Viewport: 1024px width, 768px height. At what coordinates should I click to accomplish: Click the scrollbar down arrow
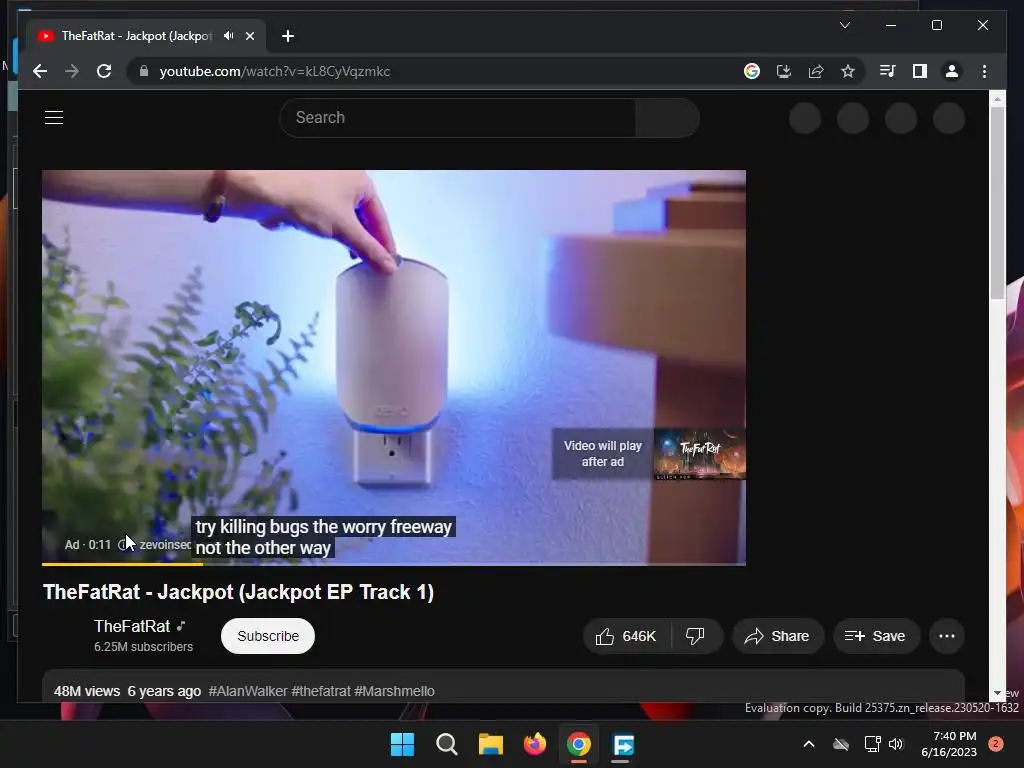[997, 693]
